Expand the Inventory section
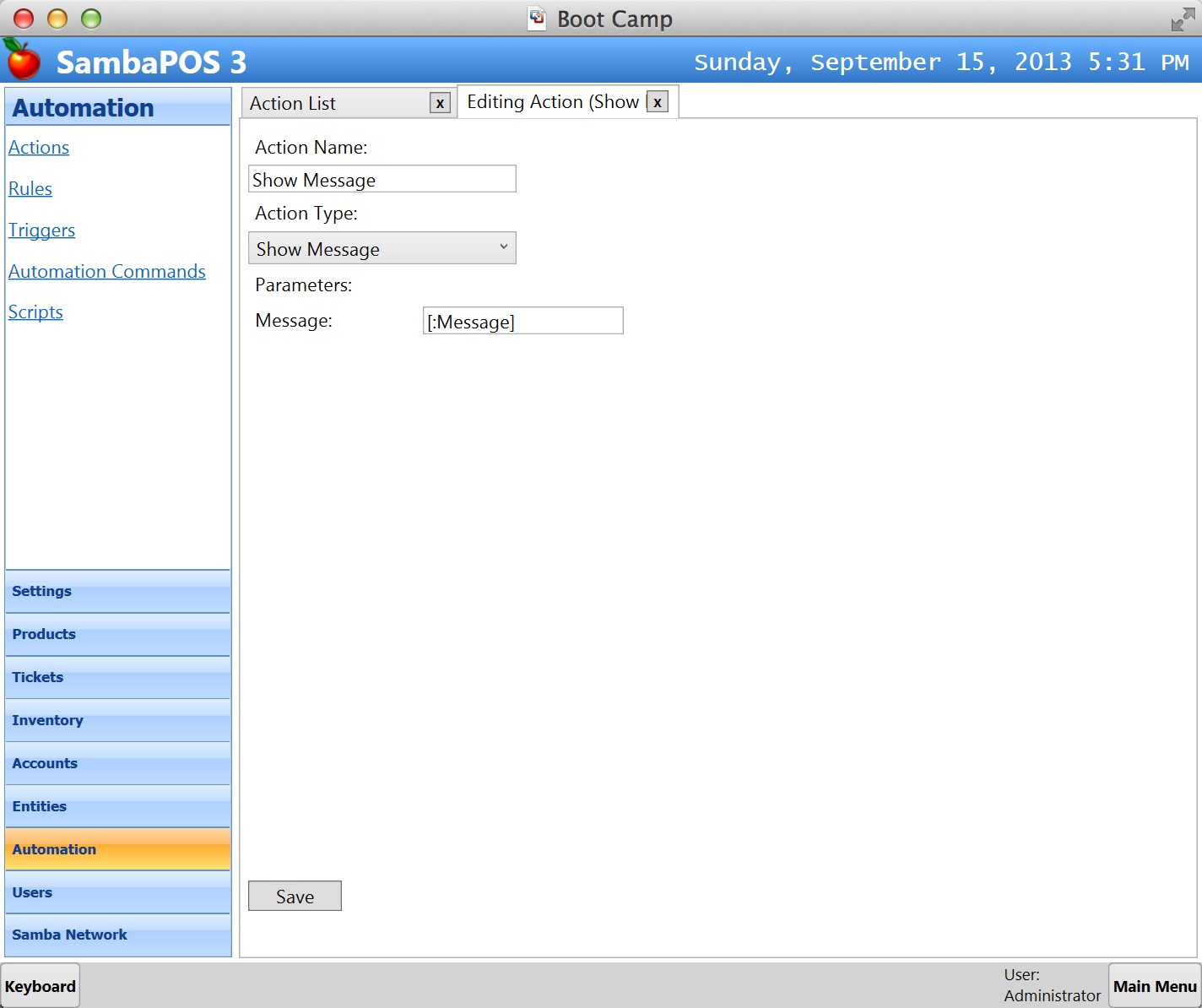Viewport: 1202px width, 1008px height. [117, 721]
